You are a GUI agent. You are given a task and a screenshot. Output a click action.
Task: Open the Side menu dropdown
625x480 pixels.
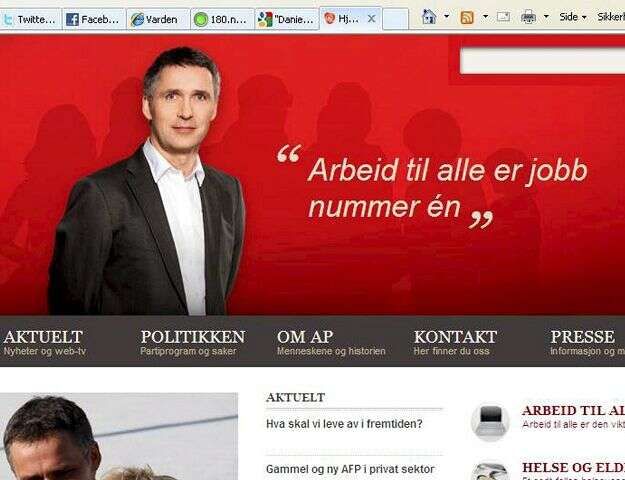tap(573, 17)
